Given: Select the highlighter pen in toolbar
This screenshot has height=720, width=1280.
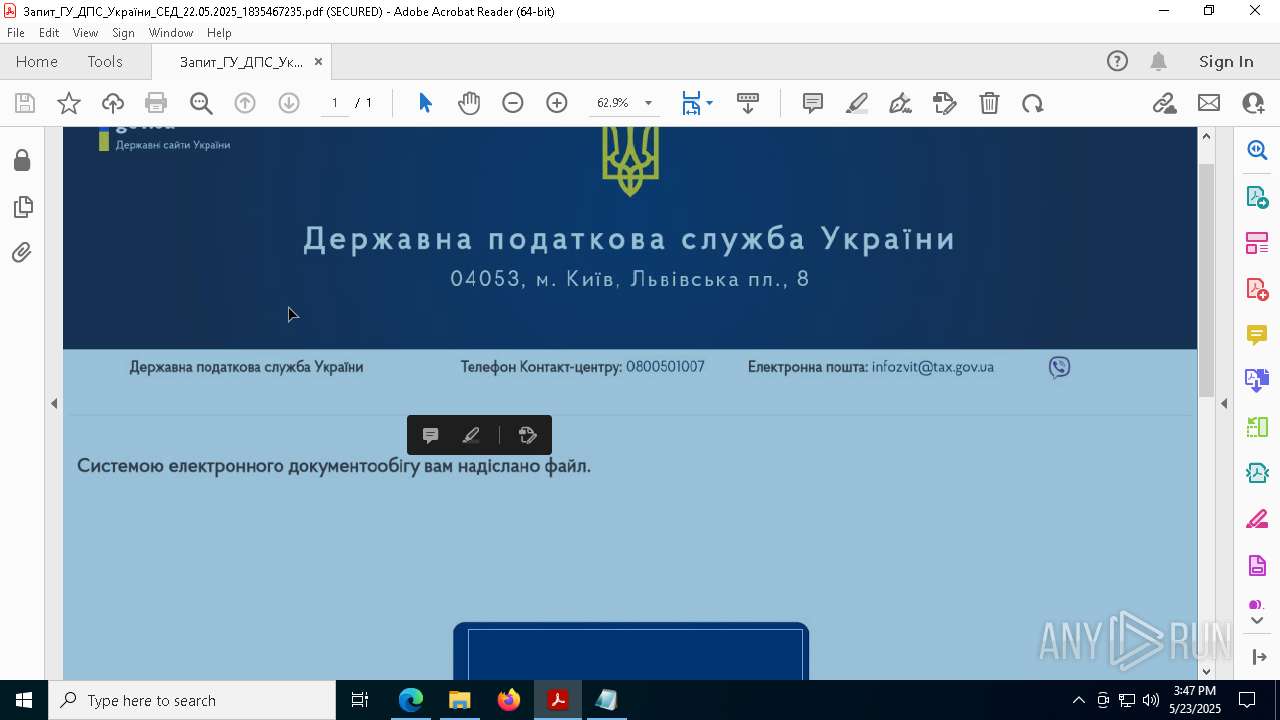Looking at the screenshot, I should click(857, 103).
